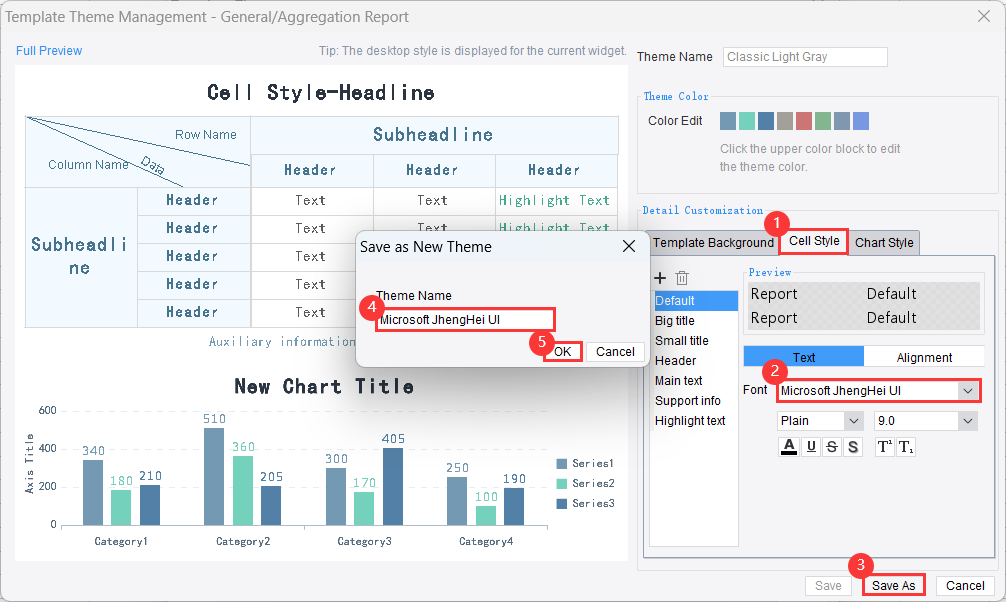Select Highlight text in cell style list
Viewport: 1006px width, 602px height.
tap(696, 420)
